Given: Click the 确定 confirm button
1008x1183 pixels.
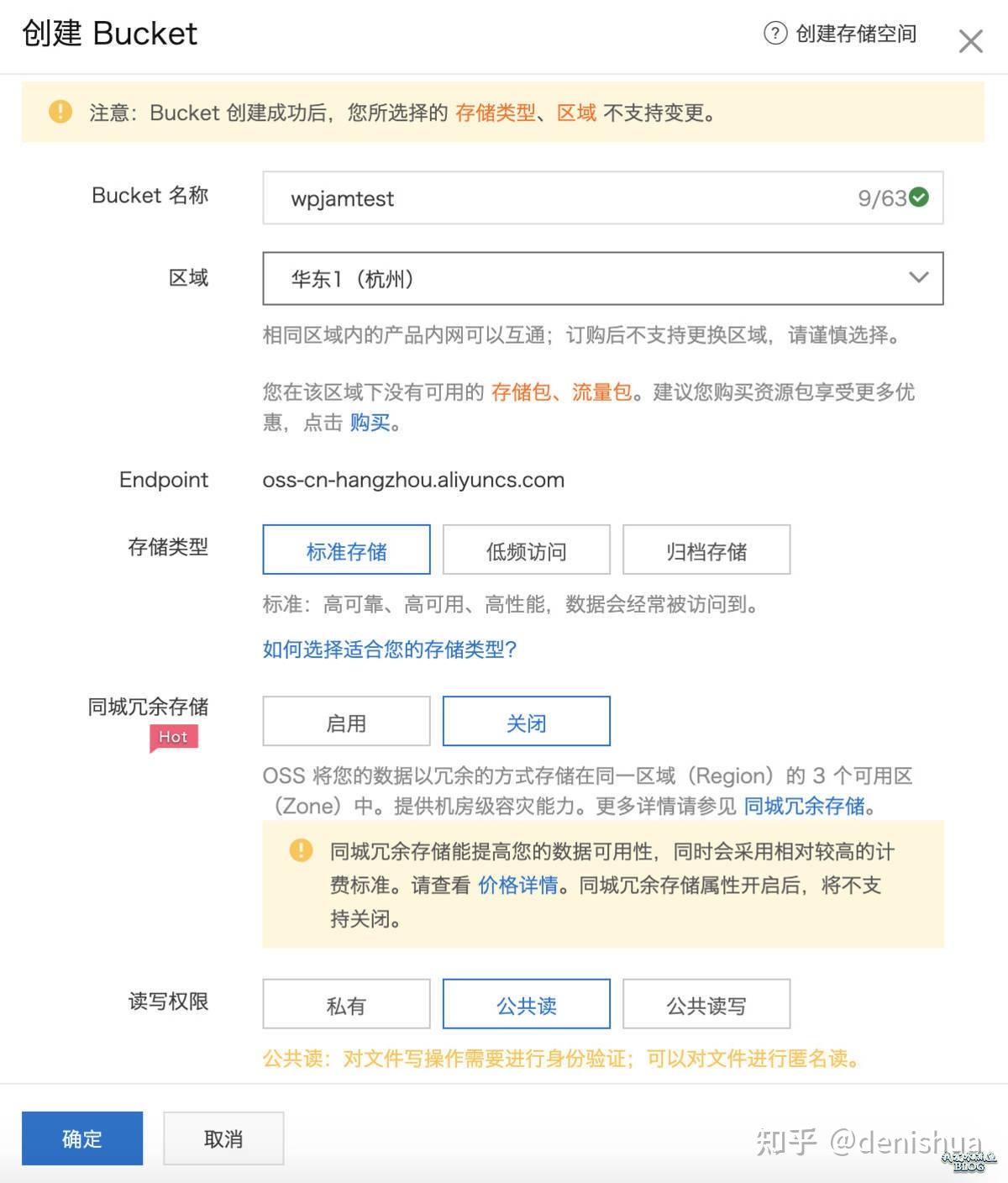Looking at the screenshot, I should (81, 1138).
